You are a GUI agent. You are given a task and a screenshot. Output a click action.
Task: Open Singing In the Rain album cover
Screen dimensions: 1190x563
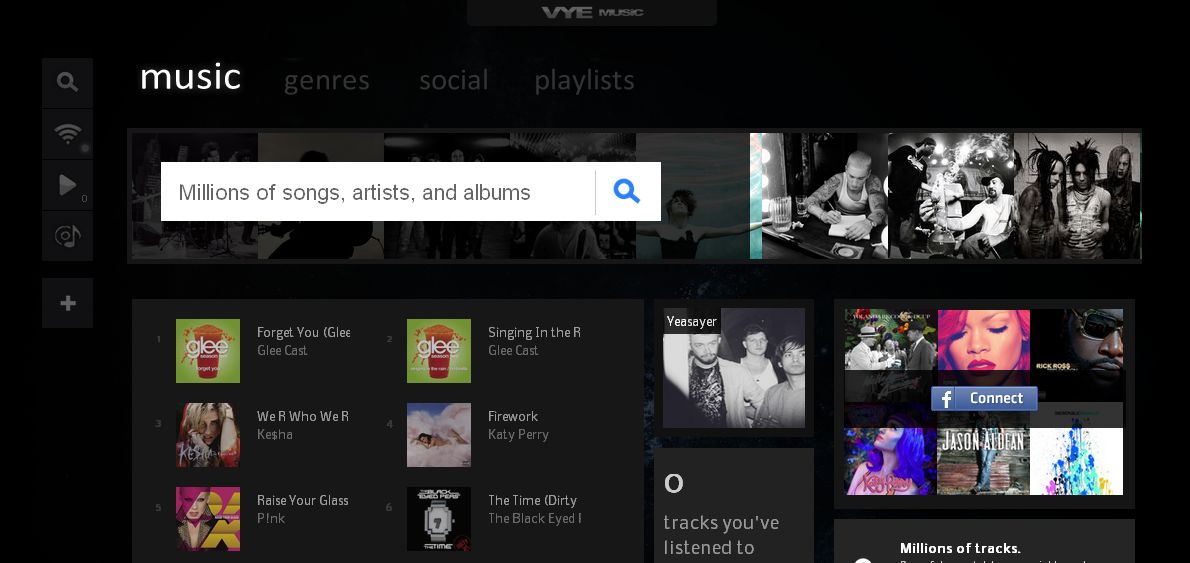click(439, 351)
